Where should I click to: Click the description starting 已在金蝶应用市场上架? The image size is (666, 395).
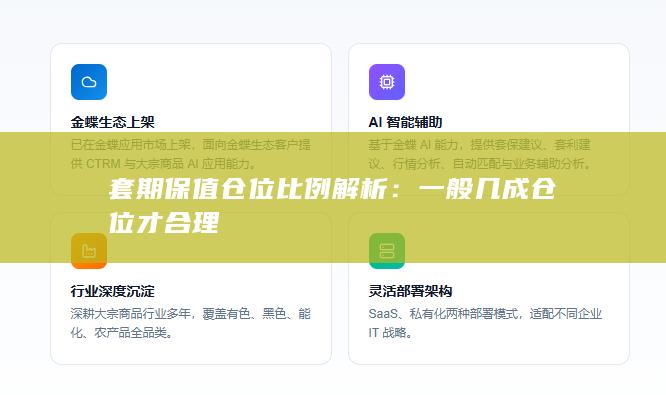[191, 154]
